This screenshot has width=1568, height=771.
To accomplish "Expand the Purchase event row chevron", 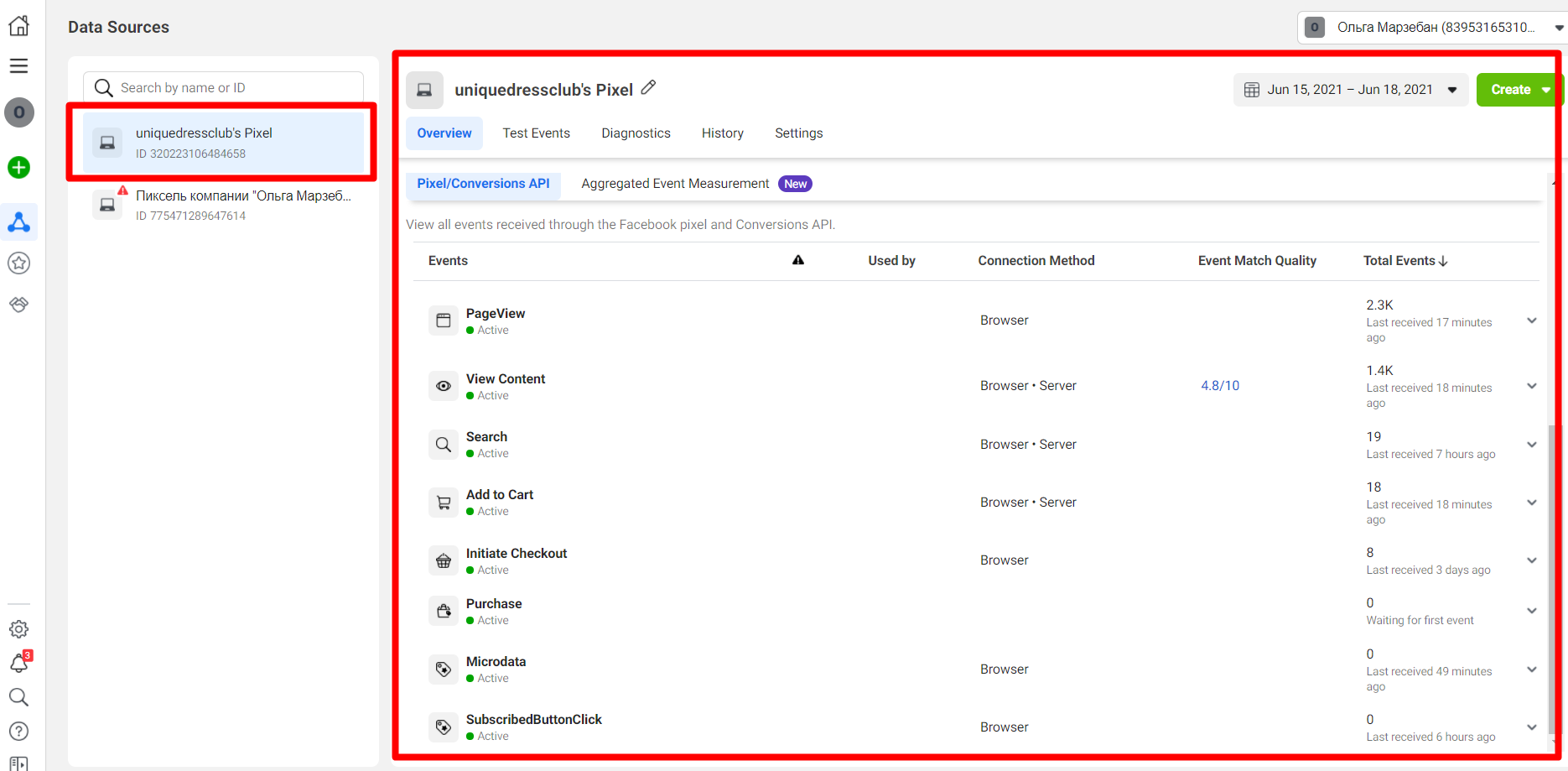I will click(1531, 611).
